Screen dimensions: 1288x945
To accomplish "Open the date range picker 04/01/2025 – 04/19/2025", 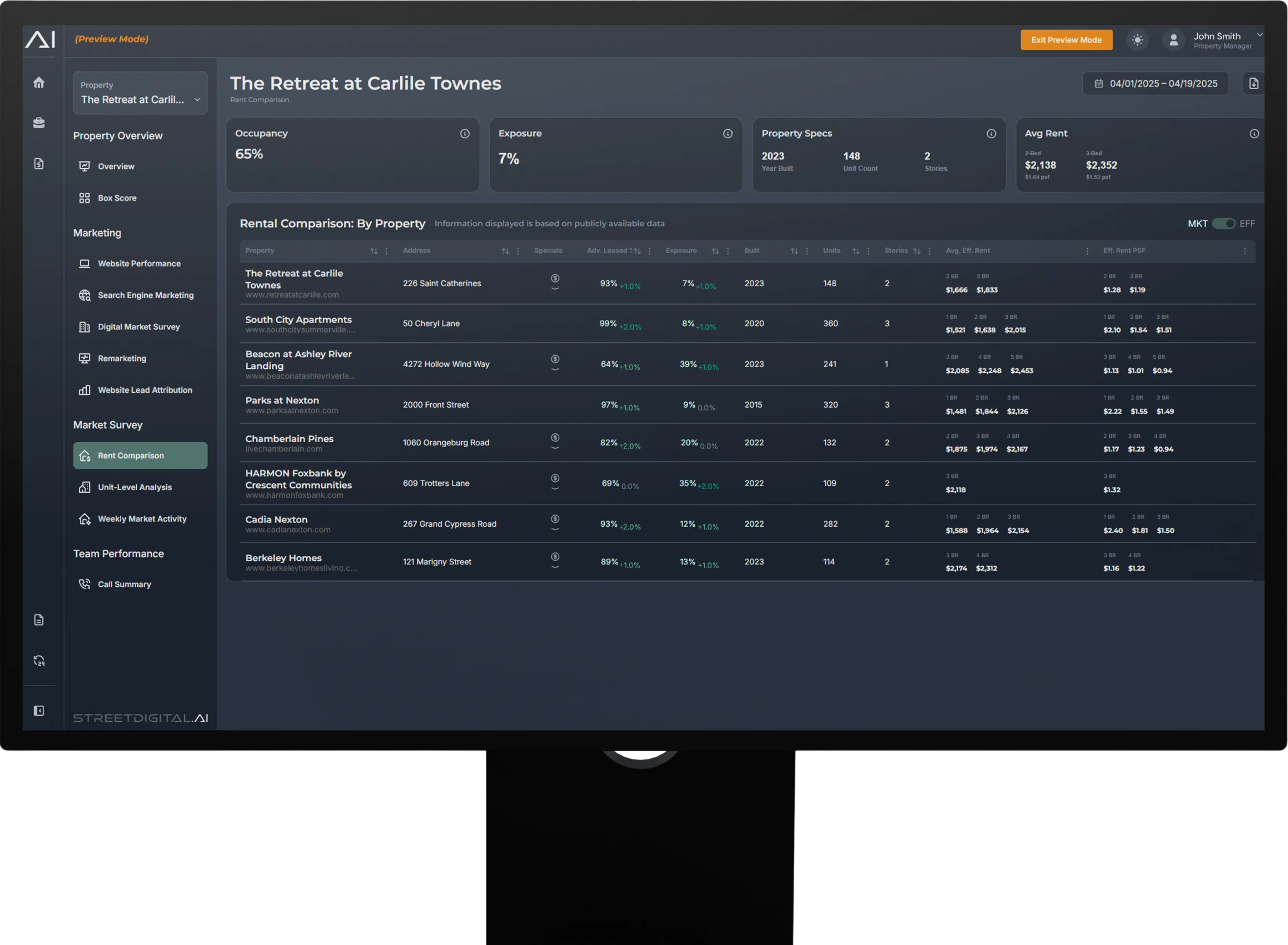I will point(1155,84).
